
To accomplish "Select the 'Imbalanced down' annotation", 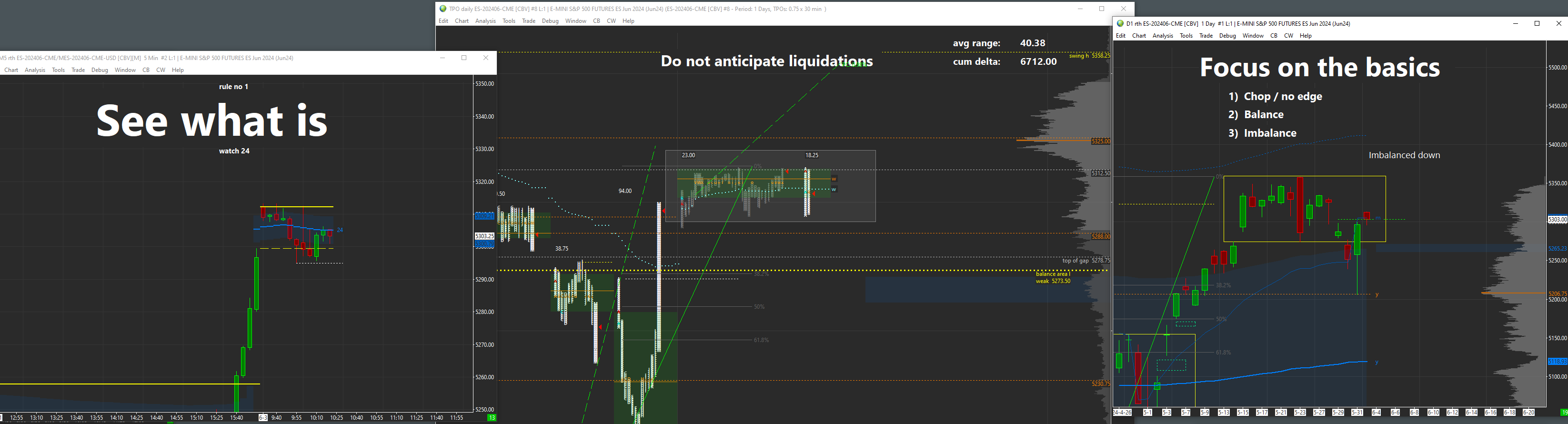I will (x=1404, y=155).
